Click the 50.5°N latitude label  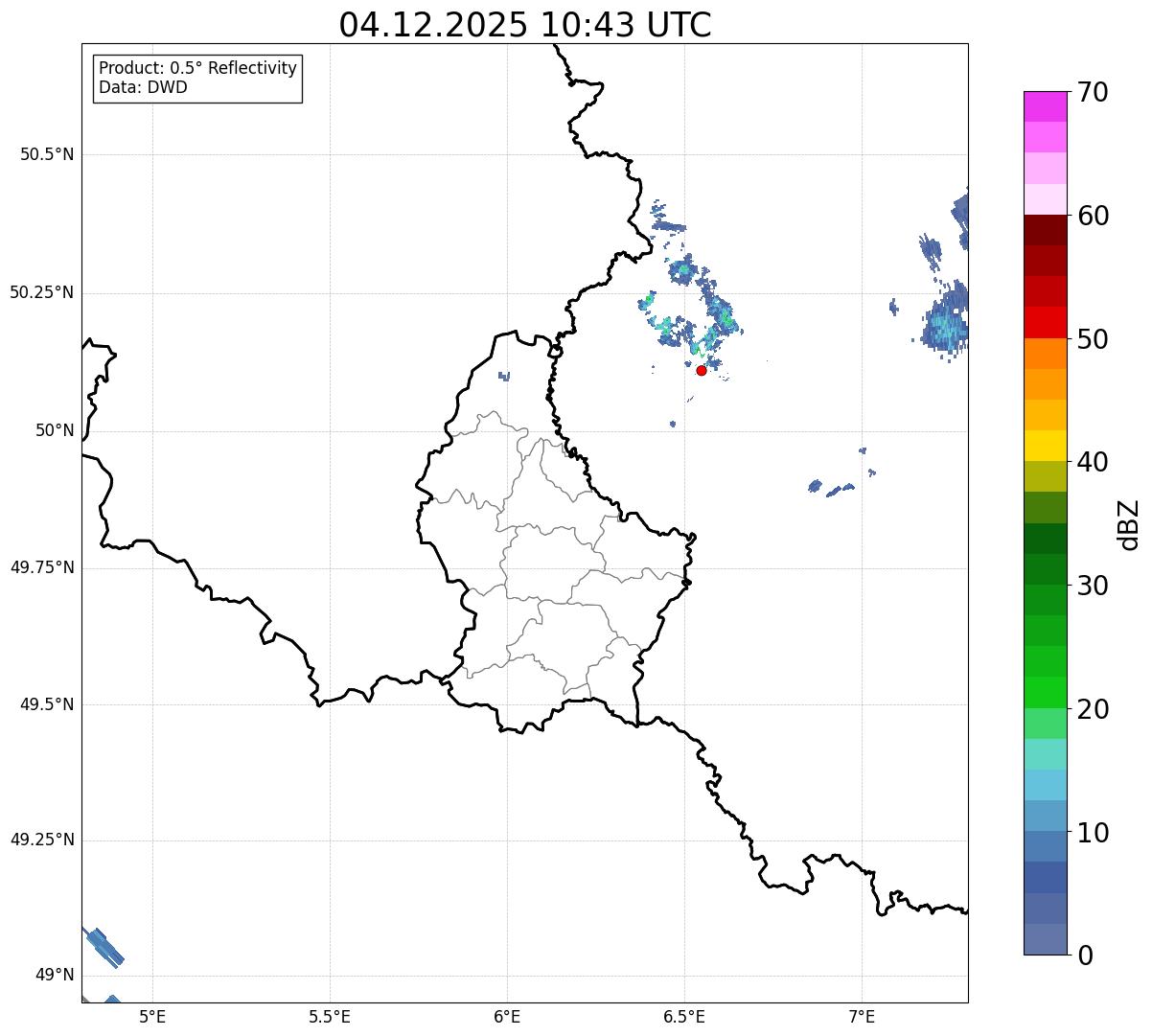tap(47, 154)
